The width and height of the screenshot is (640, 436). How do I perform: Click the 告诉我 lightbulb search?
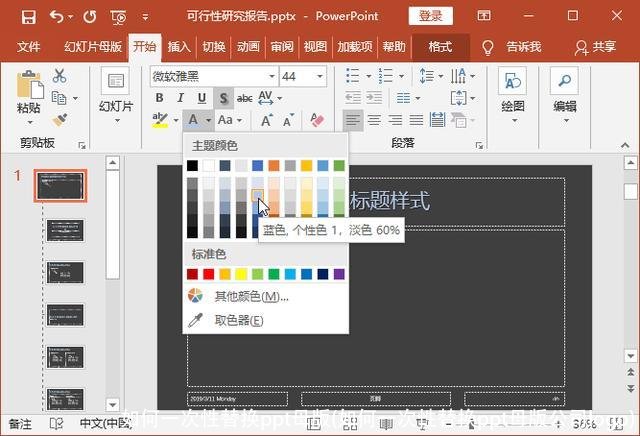pos(513,47)
